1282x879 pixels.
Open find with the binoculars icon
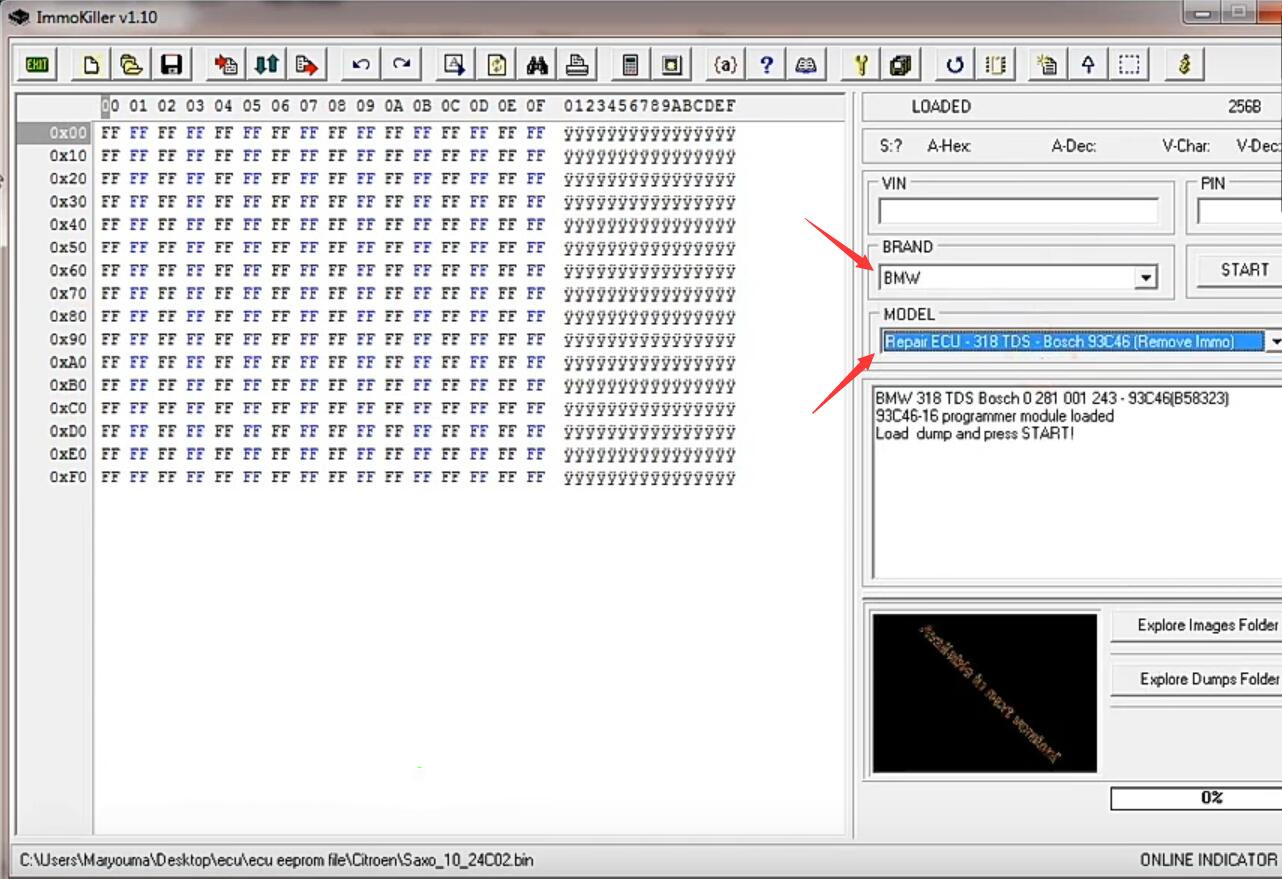tap(537, 65)
